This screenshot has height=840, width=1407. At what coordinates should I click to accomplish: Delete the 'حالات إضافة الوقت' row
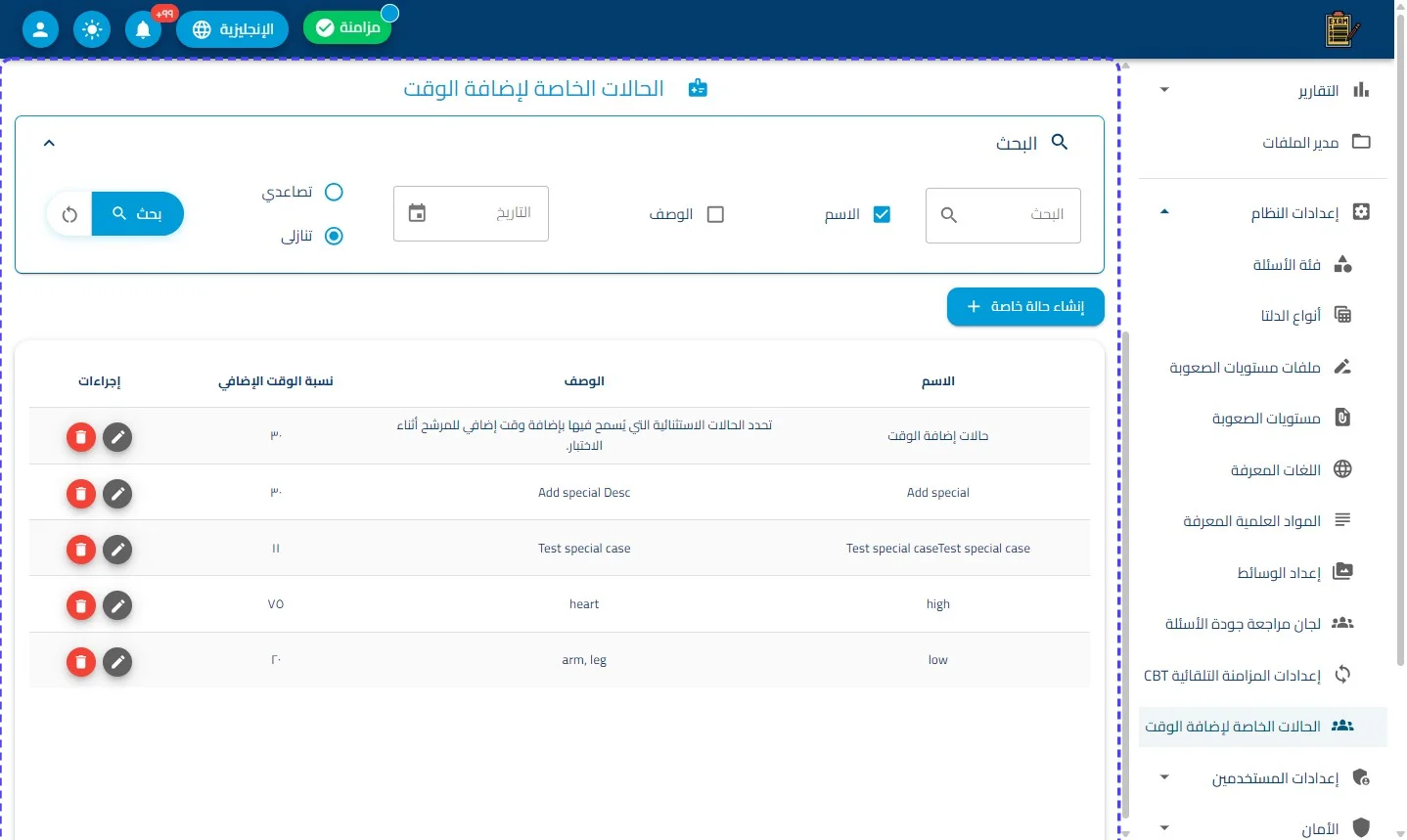[81, 436]
